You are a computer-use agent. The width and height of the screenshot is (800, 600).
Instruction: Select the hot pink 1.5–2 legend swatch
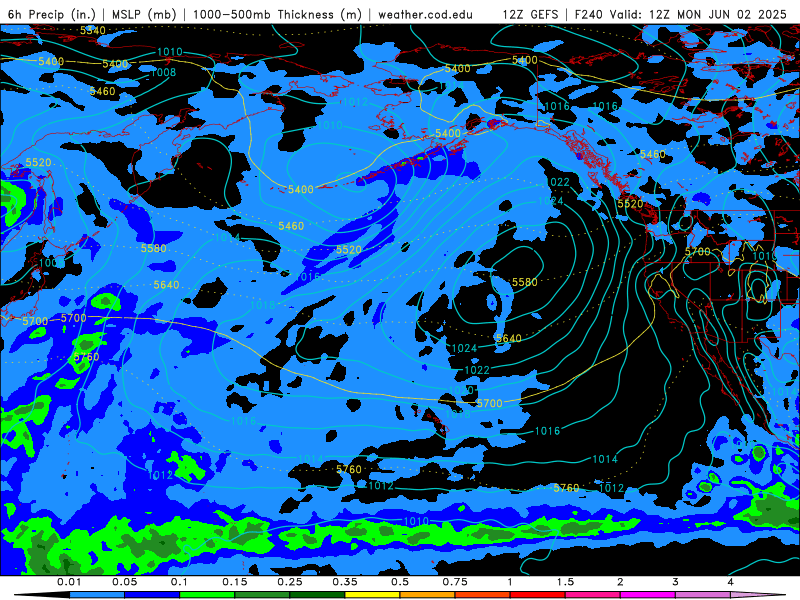point(593,595)
